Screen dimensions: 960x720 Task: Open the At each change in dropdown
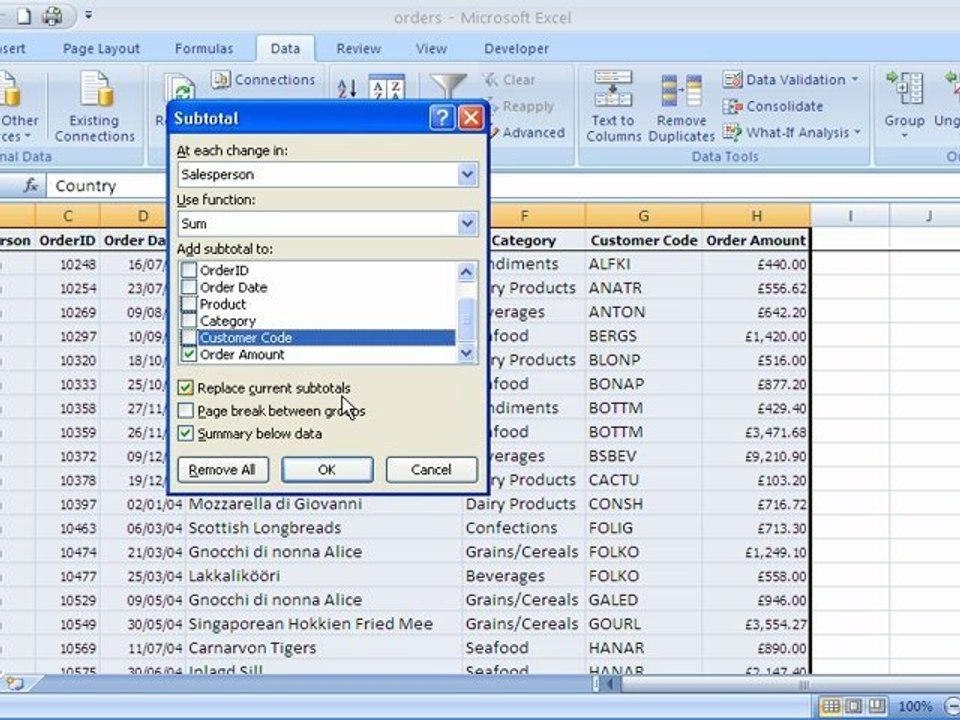(467, 174)
